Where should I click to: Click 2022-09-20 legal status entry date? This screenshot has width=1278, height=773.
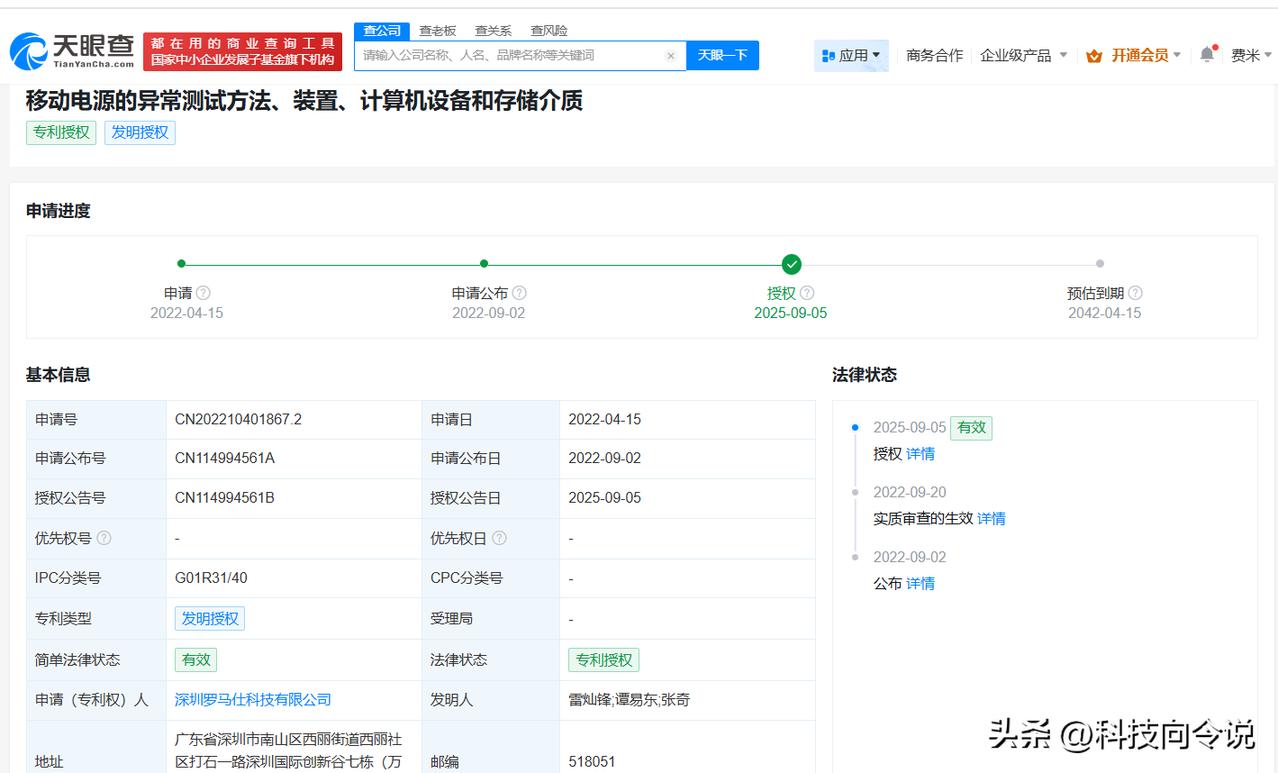click(909, 493)
